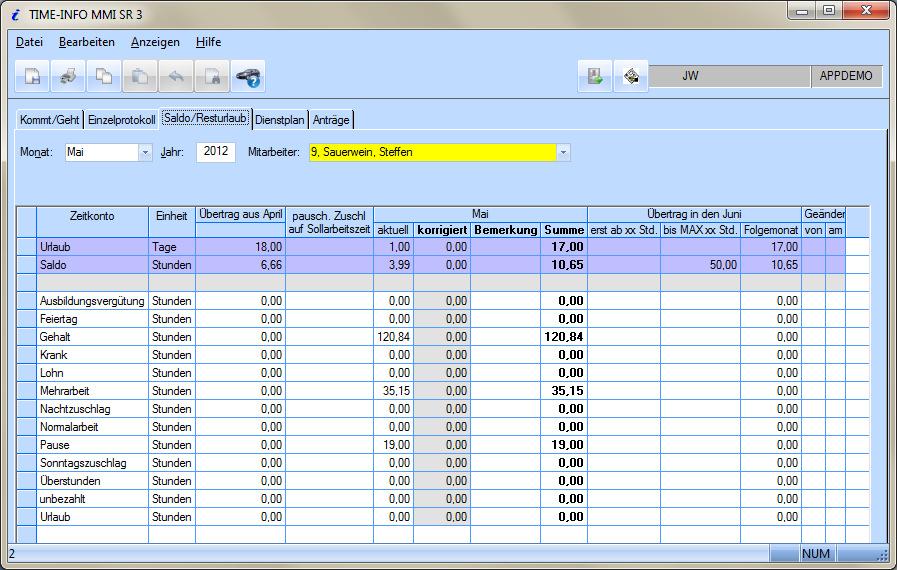Click the Saldo Übertrag value 6,66

pos(240,265)
